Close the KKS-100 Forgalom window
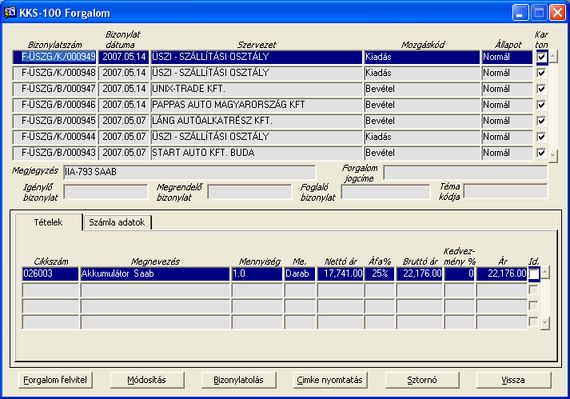The height and width of the screenshot is (399, 570). 557,13
